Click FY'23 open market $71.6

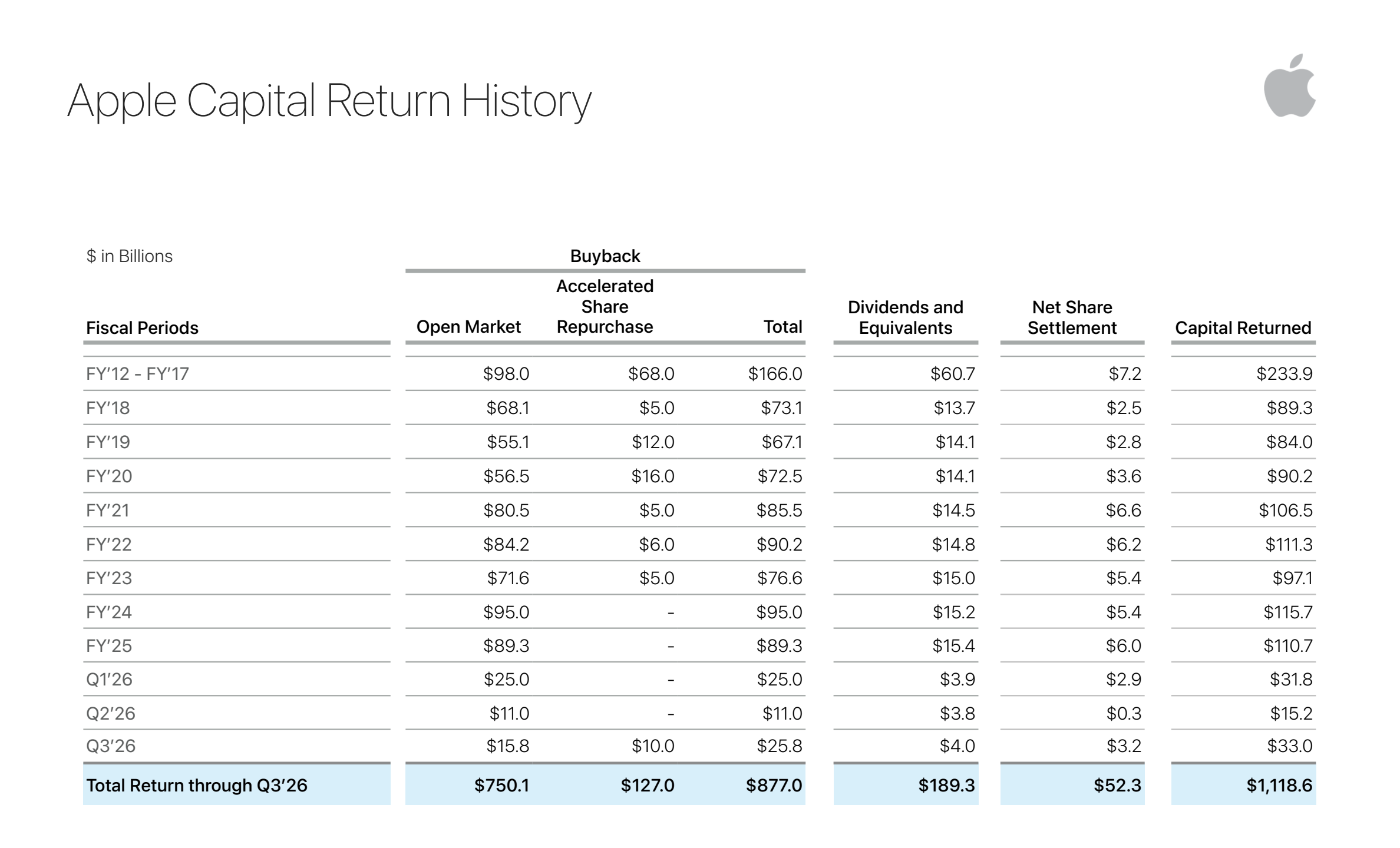point(508,578)
